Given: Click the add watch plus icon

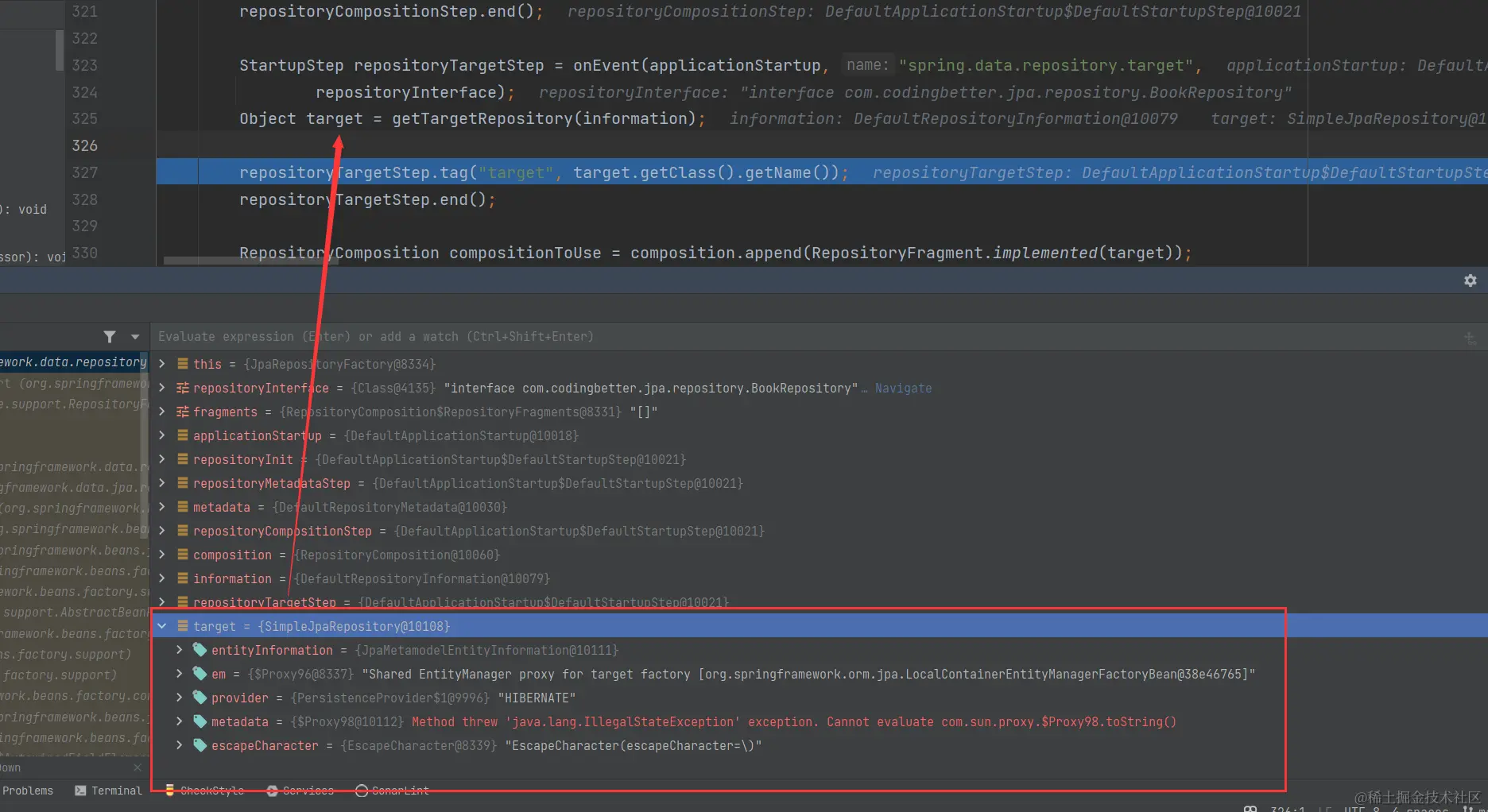Looking at the screenshot, I should [x=1470, y=338].
